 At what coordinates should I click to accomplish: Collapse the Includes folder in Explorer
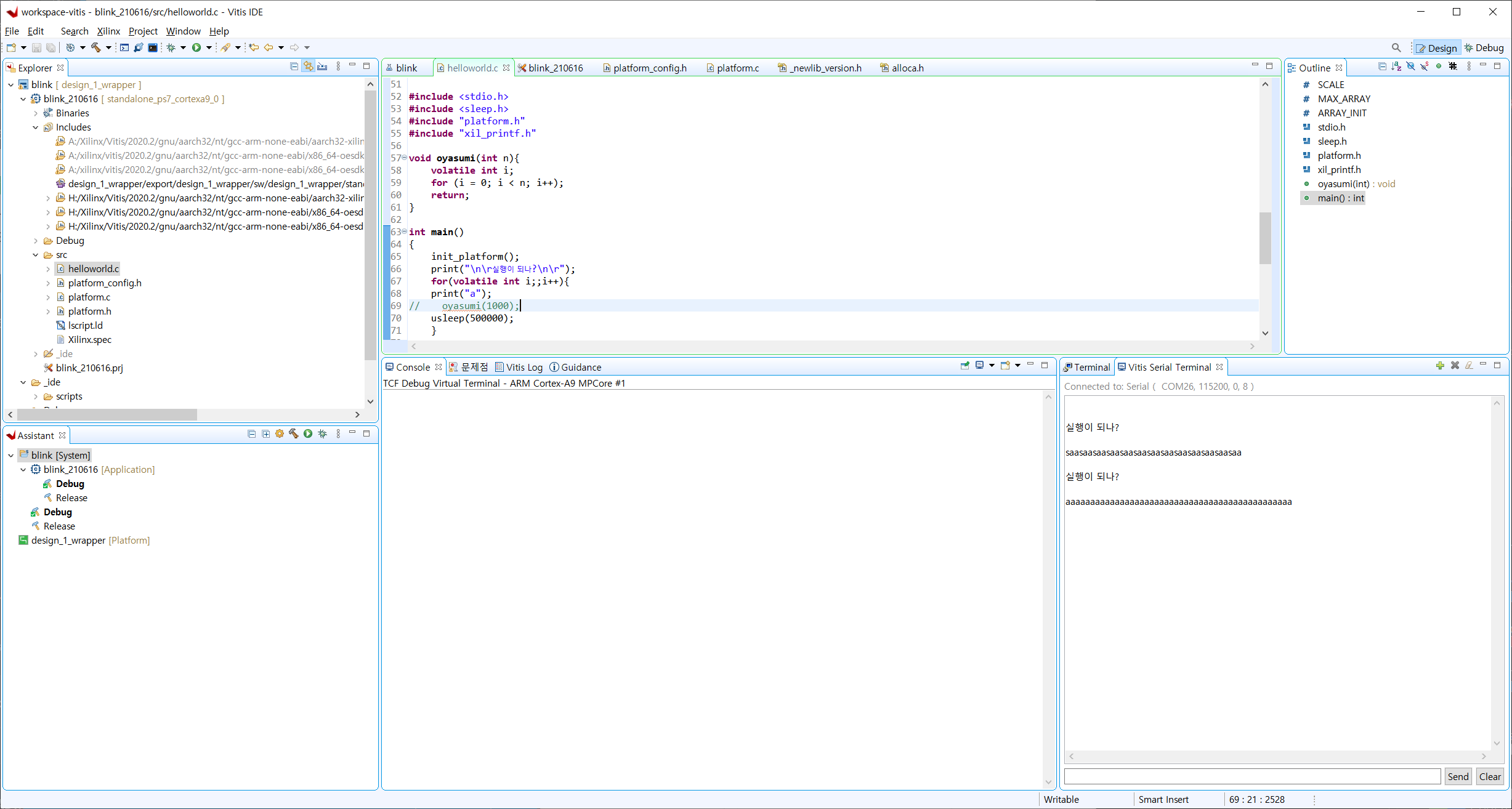click(36, 127)
